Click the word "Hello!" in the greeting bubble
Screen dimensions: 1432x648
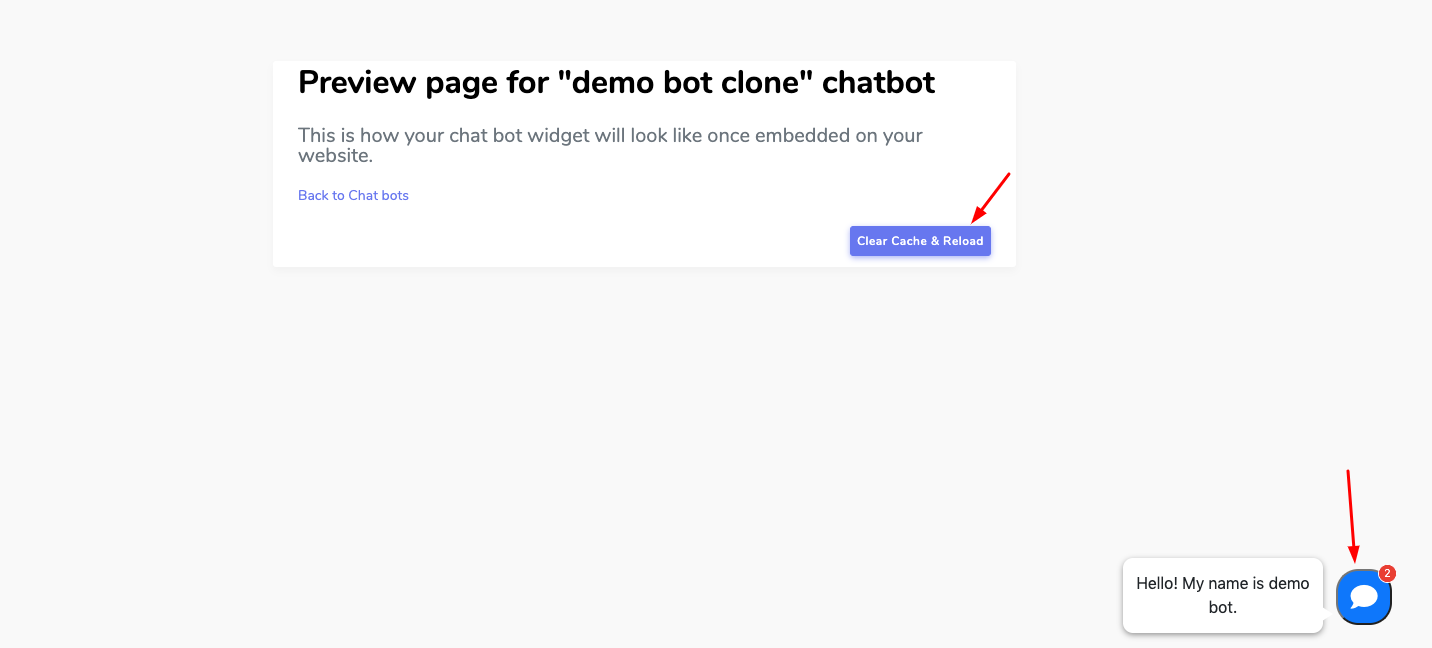[x=1157, y=583]
